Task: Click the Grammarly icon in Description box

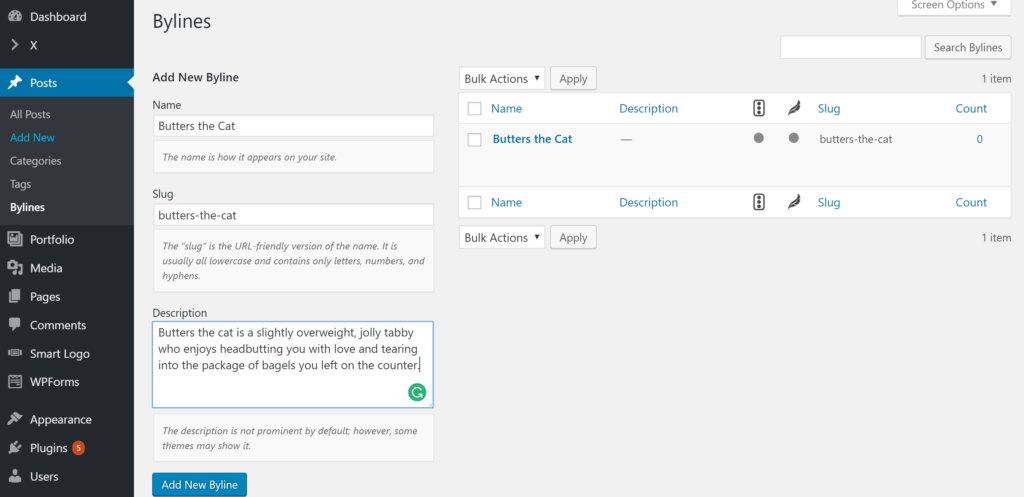Action: [x=417, y=392]
